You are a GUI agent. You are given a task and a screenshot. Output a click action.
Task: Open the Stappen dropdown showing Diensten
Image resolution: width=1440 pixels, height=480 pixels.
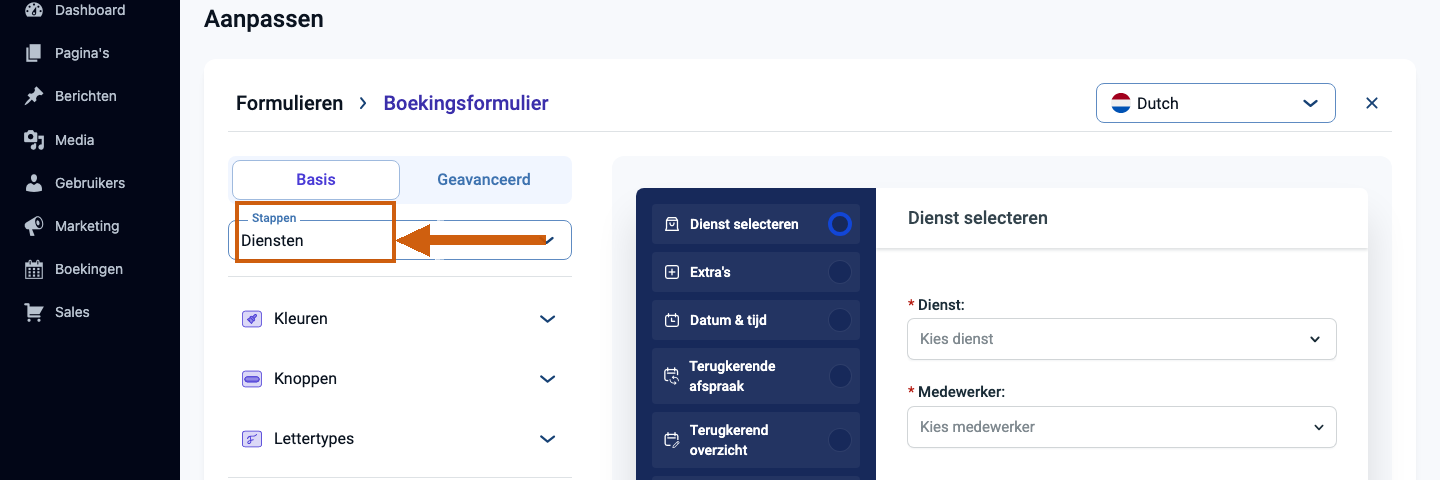coord(400,240)
